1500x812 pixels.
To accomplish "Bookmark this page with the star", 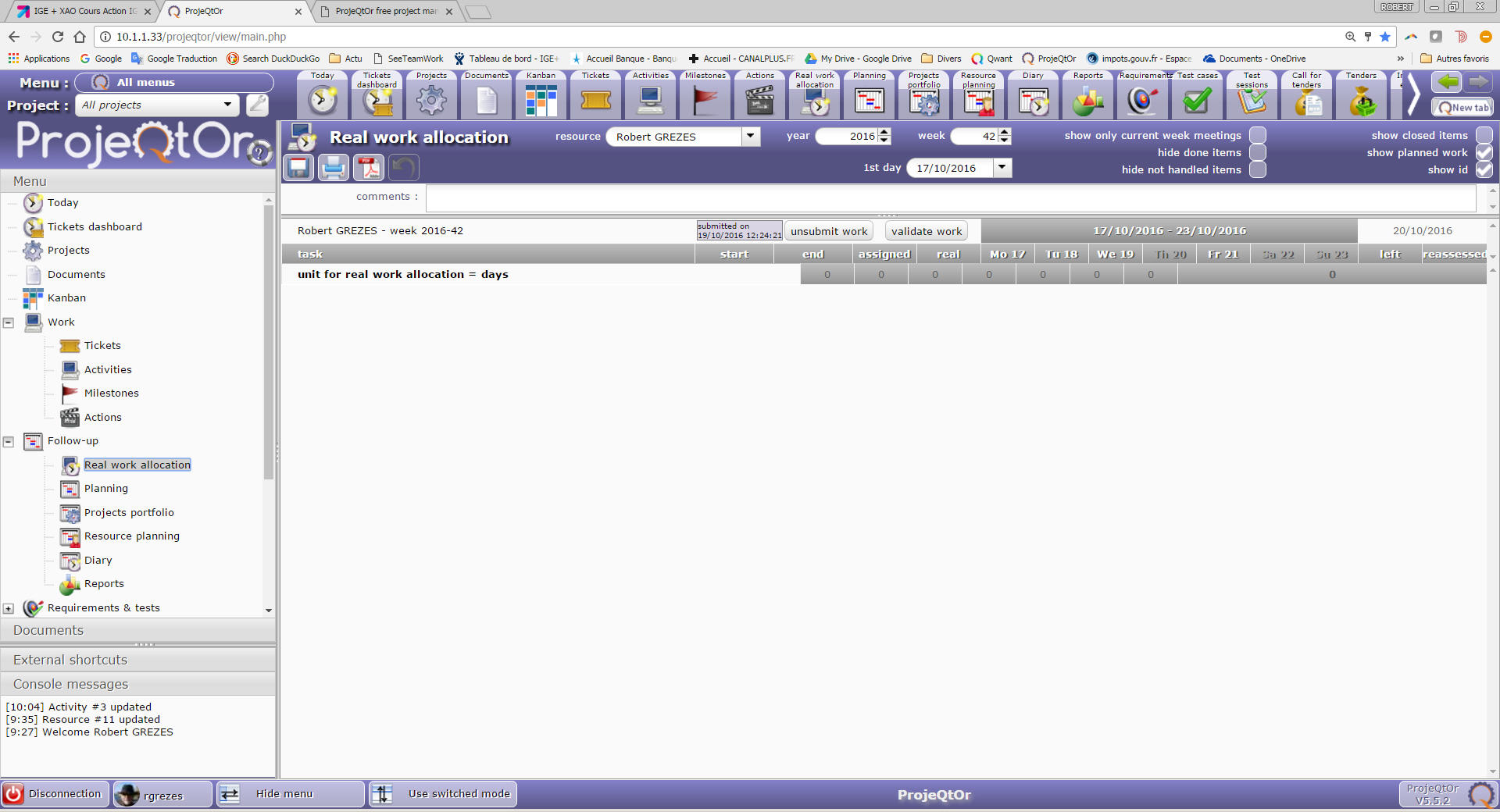I will (x=1385, y=37).
